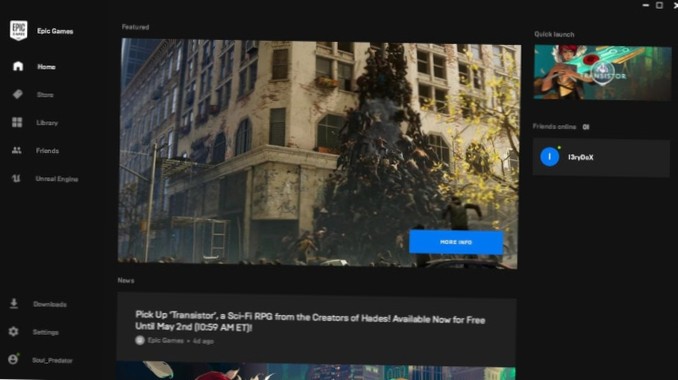Go to Settings menu label
This screenshot has height=380, width=678.
[45, 332]
